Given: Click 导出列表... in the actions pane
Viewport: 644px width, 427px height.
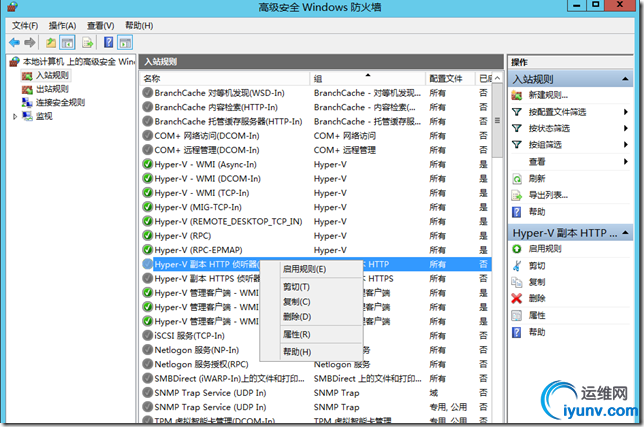Looking at the screenshot, I should 548,195.
